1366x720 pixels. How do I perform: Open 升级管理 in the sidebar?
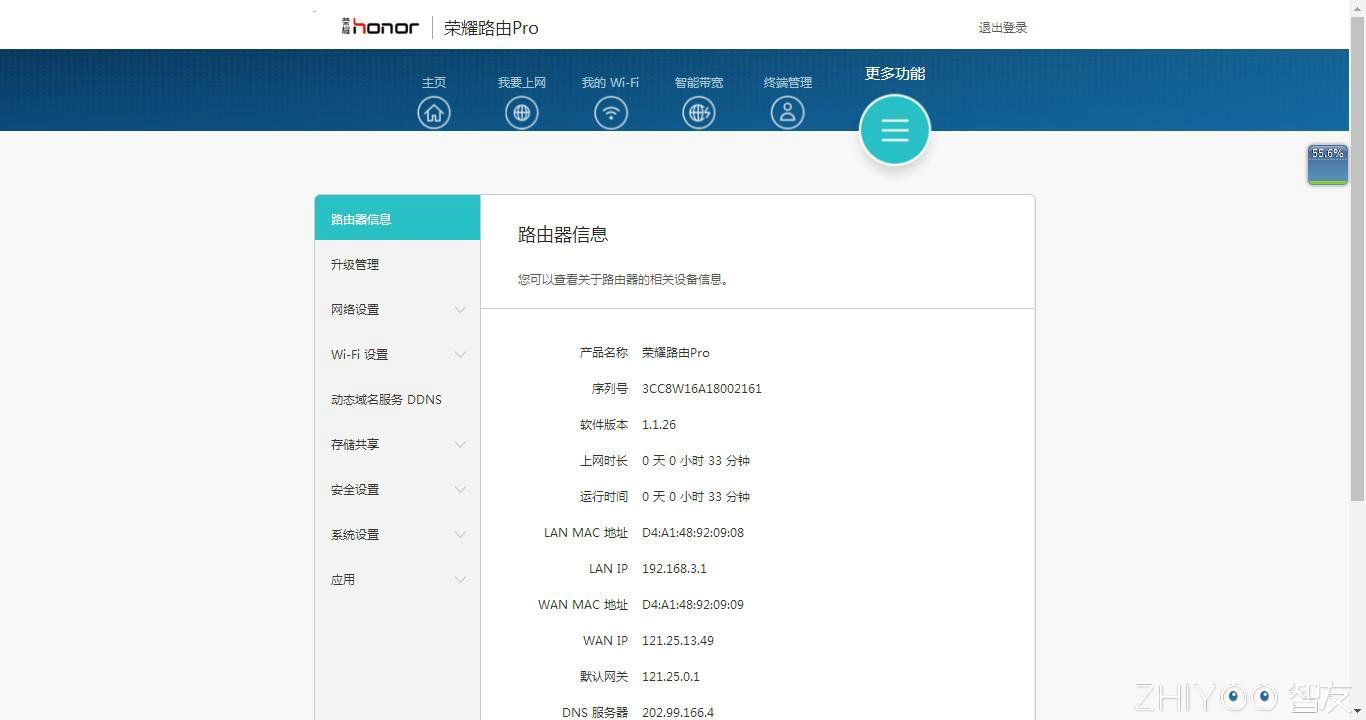[397, 264]
